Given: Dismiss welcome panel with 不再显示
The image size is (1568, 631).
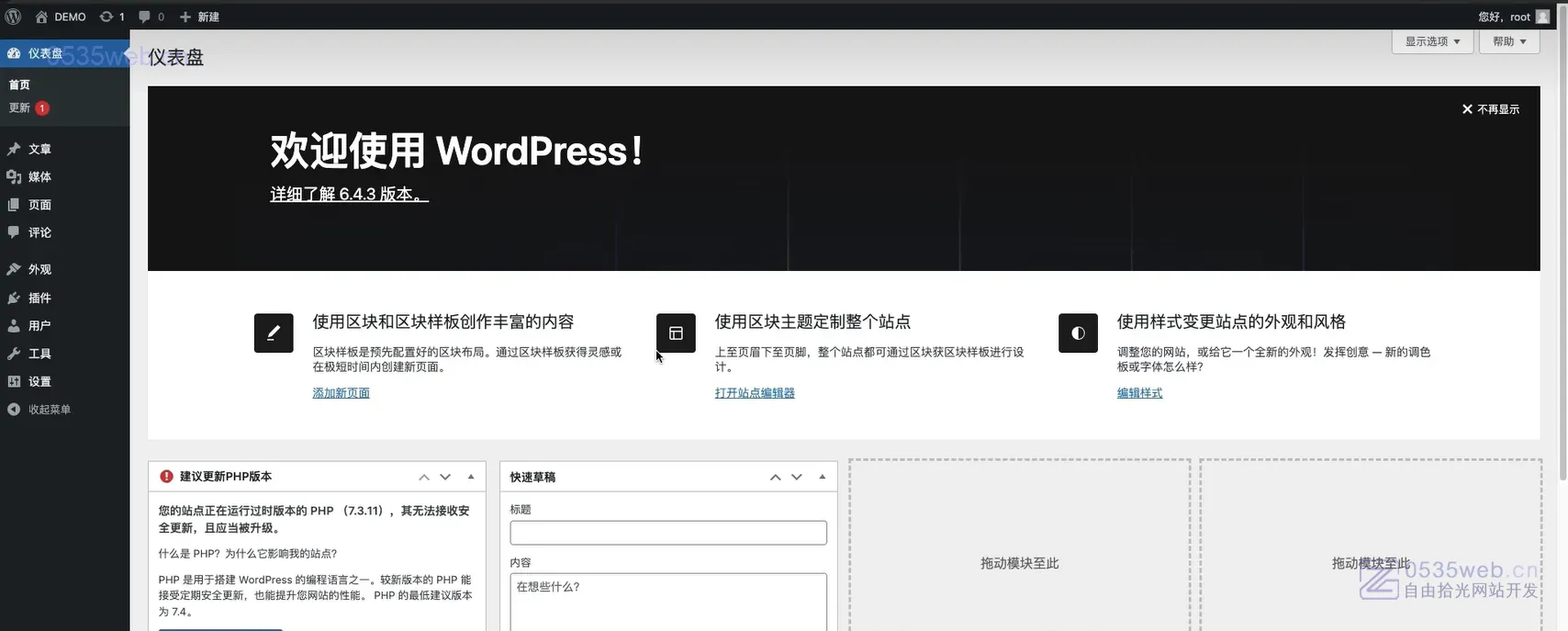Looking at the screenshot, I should pyautogui.click(x=1490, y=109).
